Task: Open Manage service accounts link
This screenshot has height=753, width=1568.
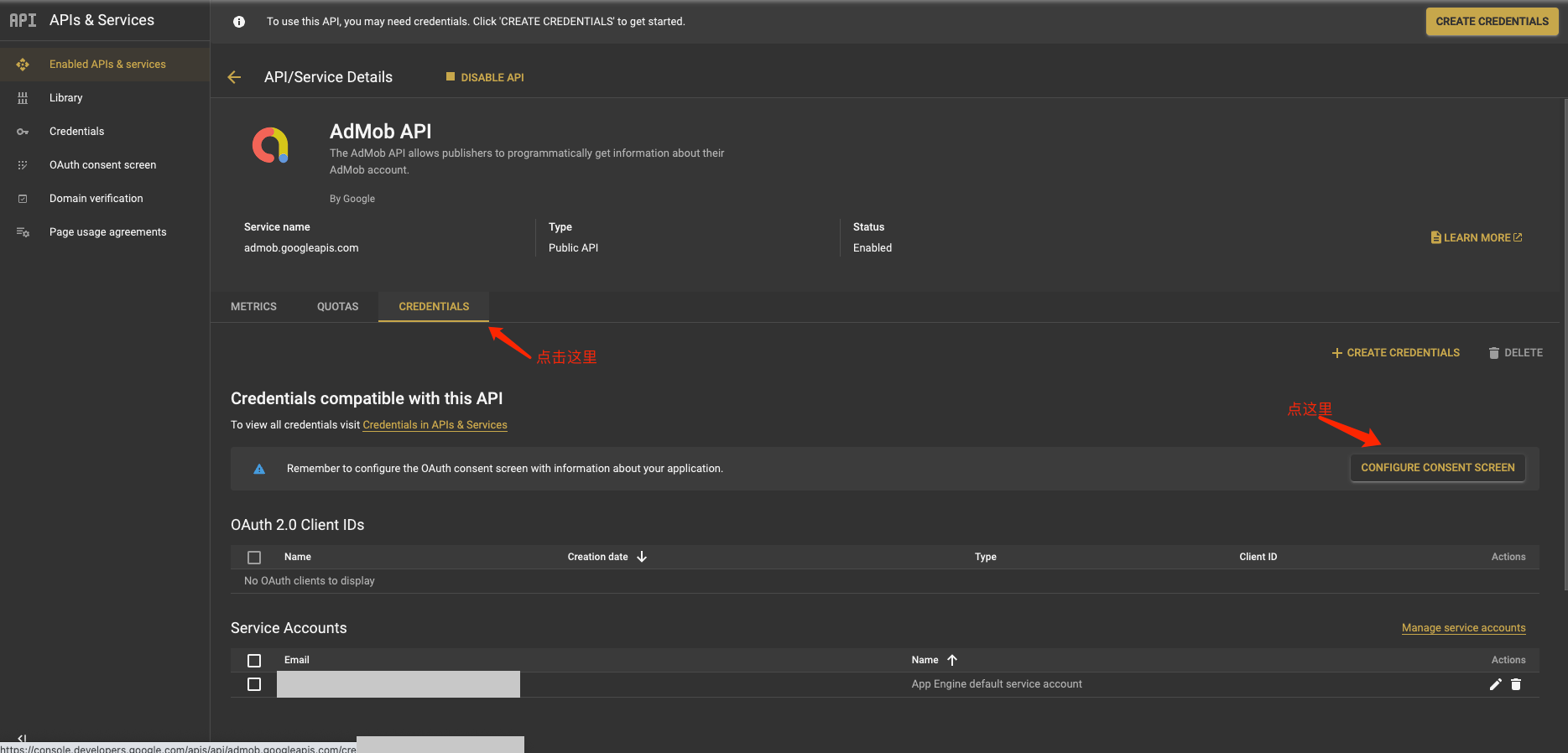Action: pos(1463,628)
